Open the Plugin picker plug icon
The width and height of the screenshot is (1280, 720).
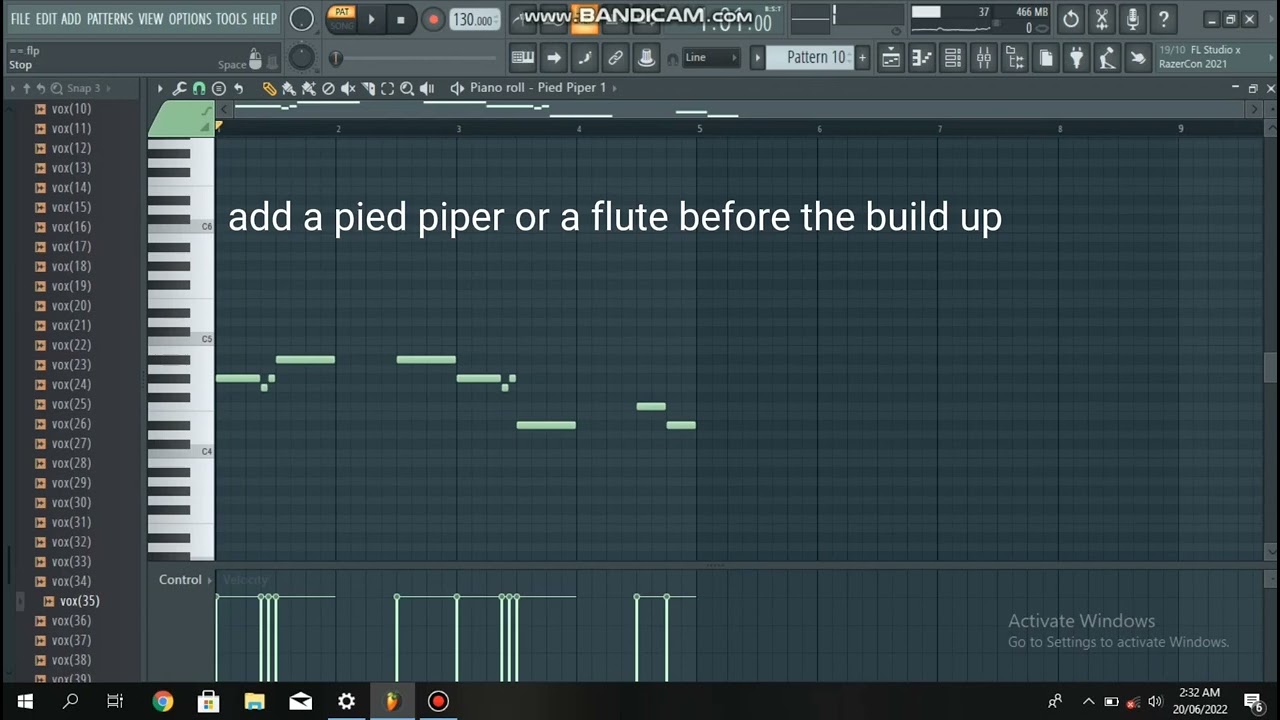[x=1076, y=58]
